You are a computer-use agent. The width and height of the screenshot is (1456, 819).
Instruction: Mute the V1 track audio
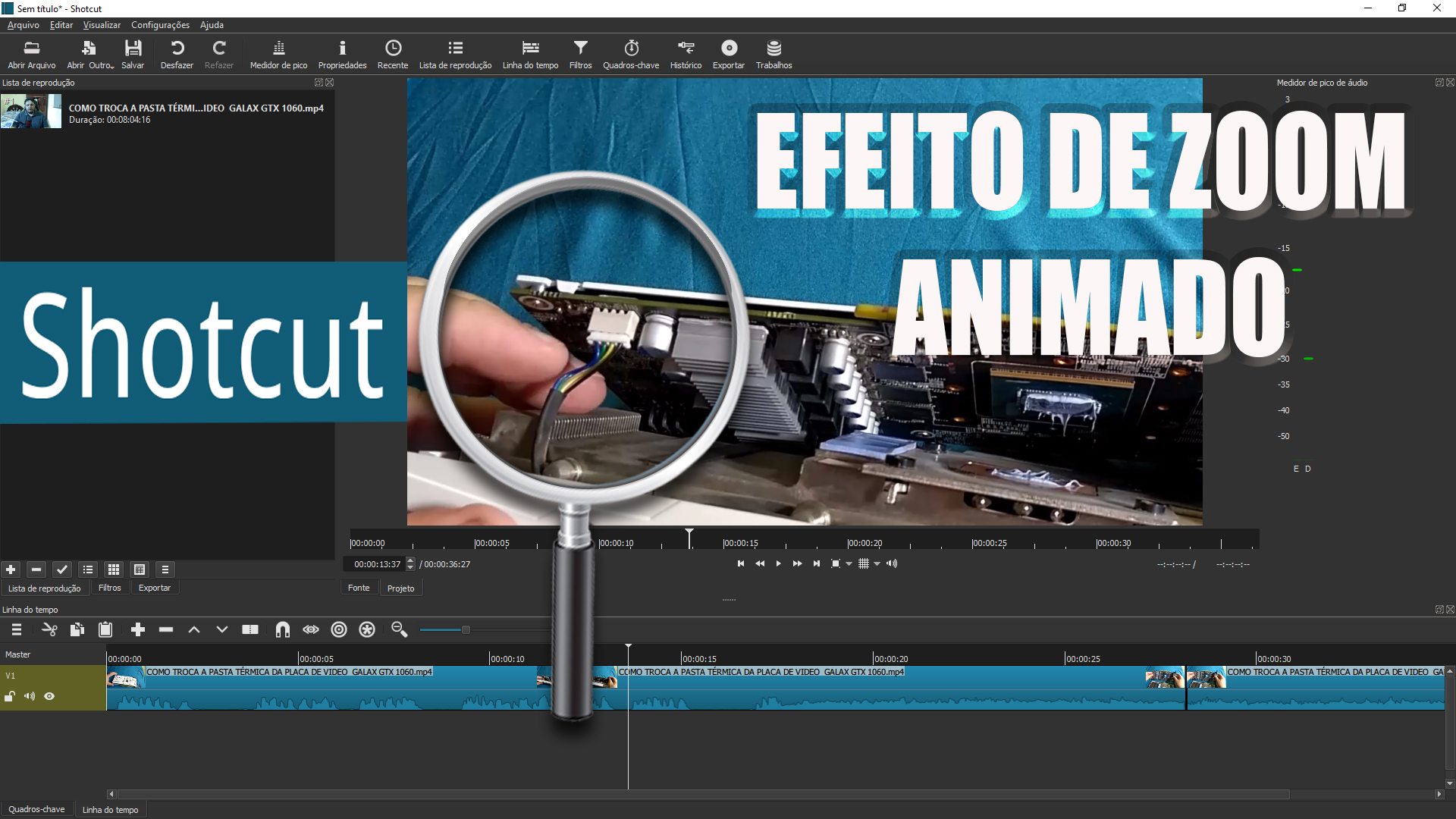(x=30, y=697)
